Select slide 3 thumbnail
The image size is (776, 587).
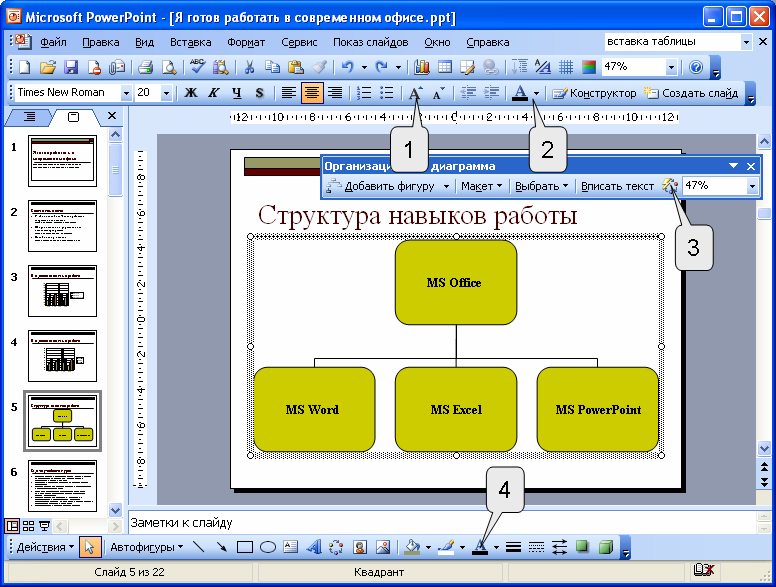click(62, 291)
